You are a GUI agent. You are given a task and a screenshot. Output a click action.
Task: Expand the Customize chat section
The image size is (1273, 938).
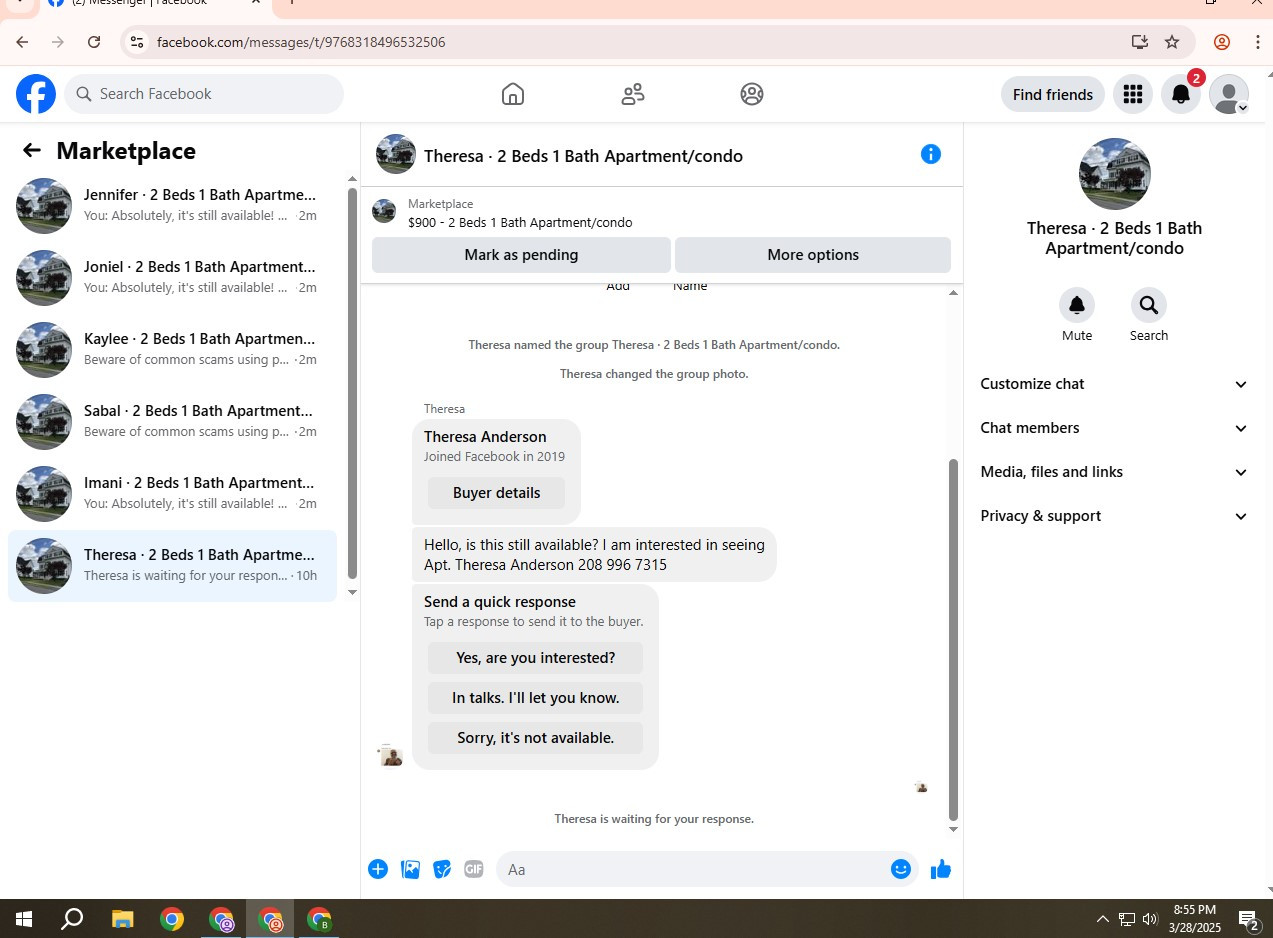tap(1114, 384)
